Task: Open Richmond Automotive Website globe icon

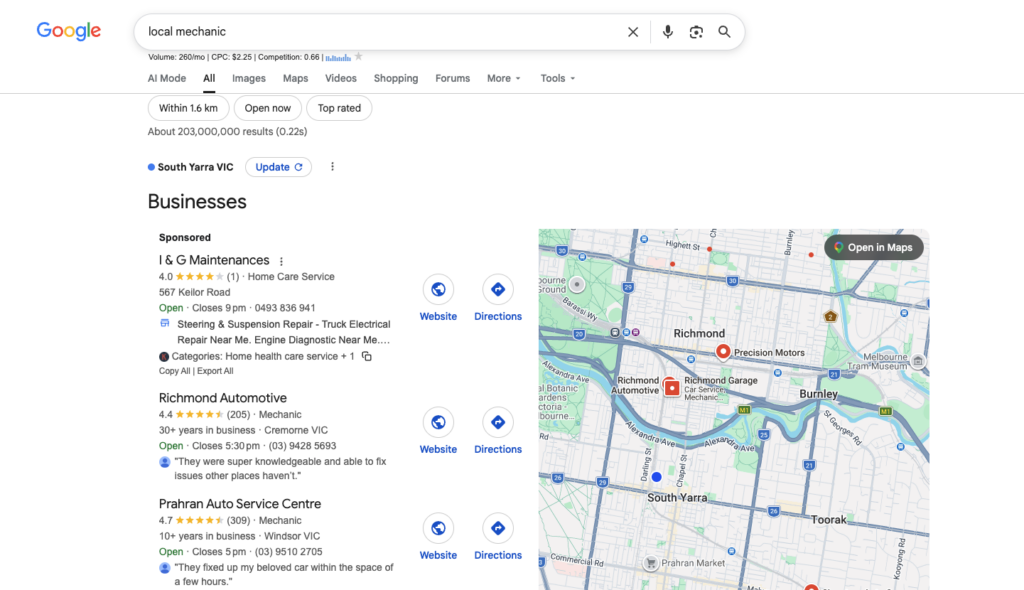Action: point(438,423)
